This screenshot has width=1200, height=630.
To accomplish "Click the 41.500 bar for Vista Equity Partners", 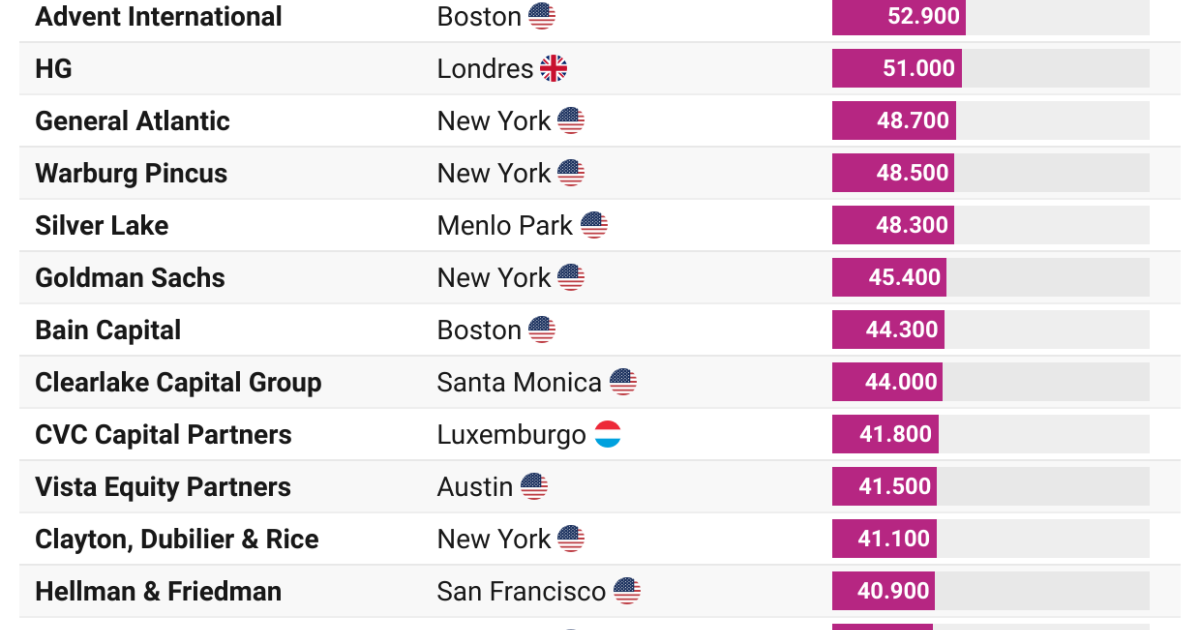I will click(x=884, y=487).
